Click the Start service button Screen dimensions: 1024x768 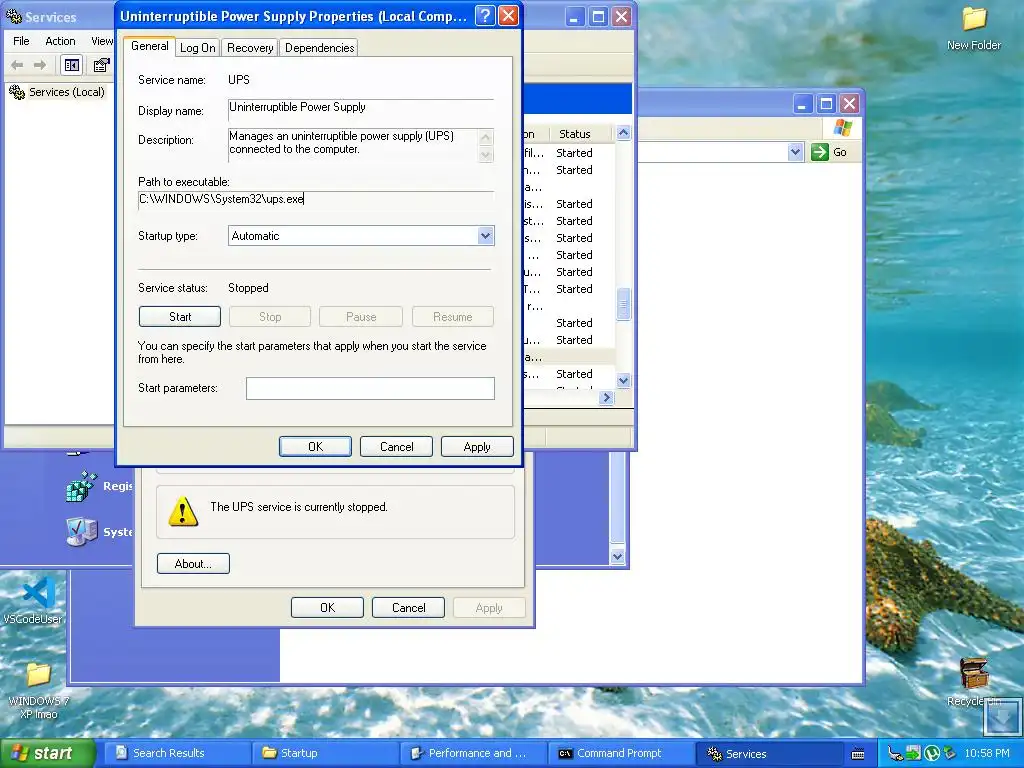(180, 317)
